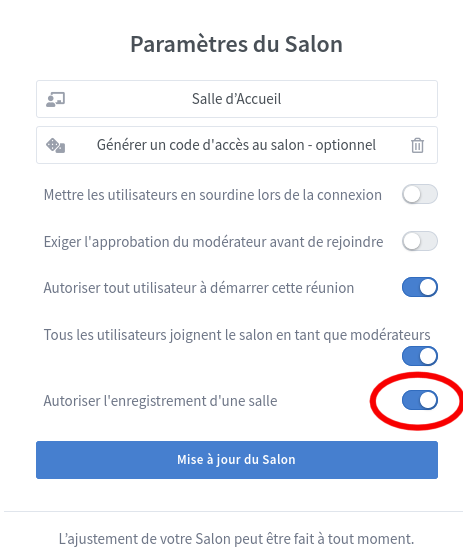This screenshot has width=463, height=554.
Task: Click the Mise à jour du Salon button
Action: tap(237, 460)
